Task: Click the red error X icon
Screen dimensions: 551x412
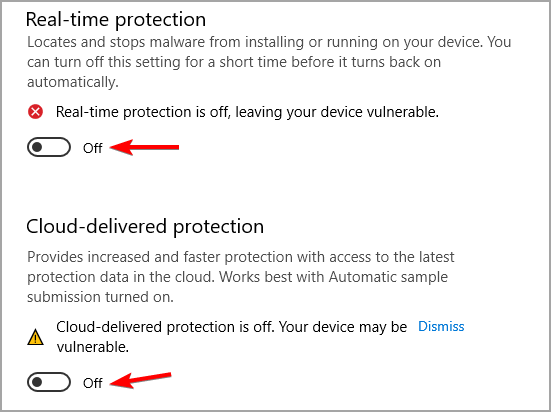Action: coord(35,112)
